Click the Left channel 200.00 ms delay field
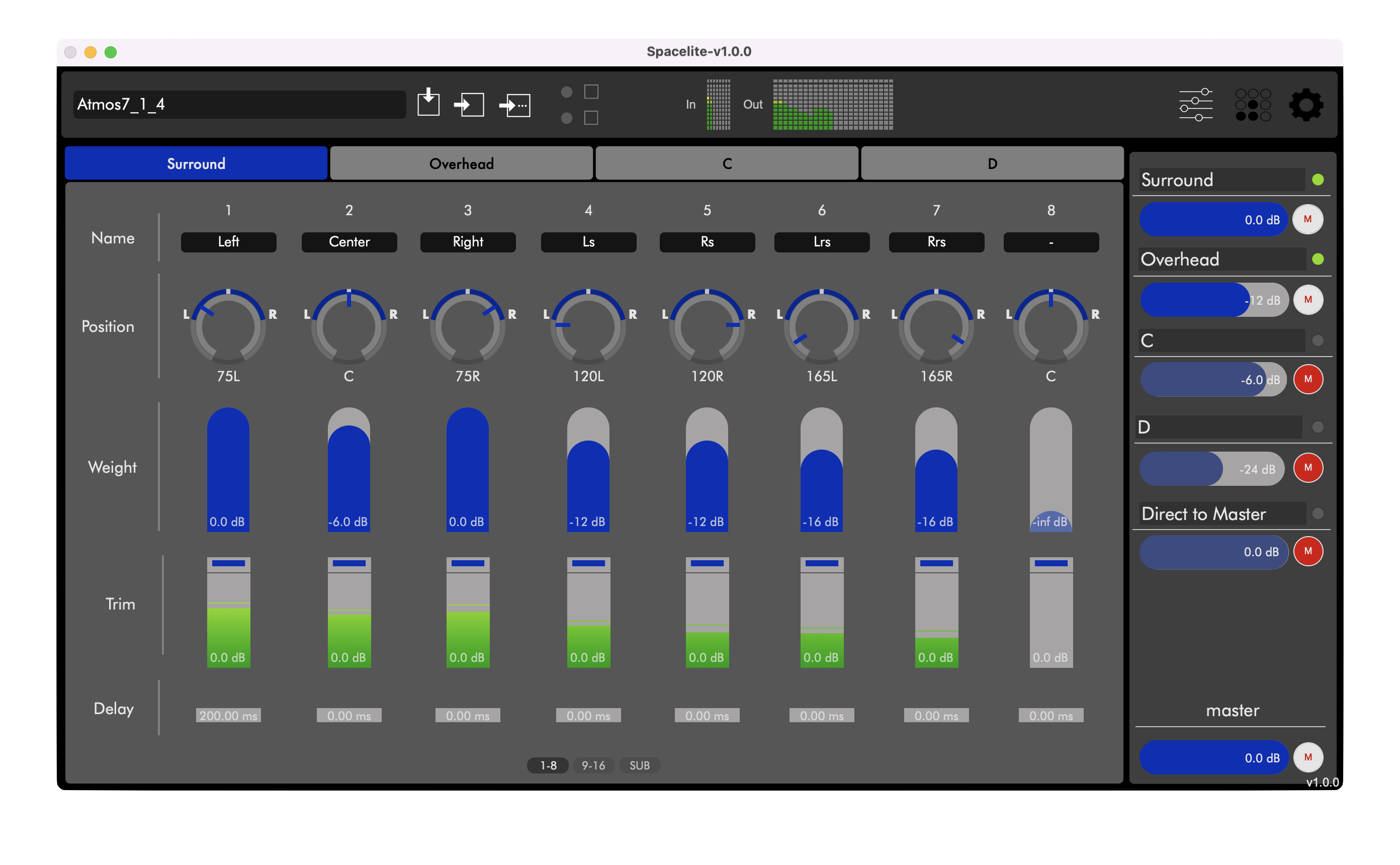Viewport: 1400px width, 865px height. click(x=228, y=716)
